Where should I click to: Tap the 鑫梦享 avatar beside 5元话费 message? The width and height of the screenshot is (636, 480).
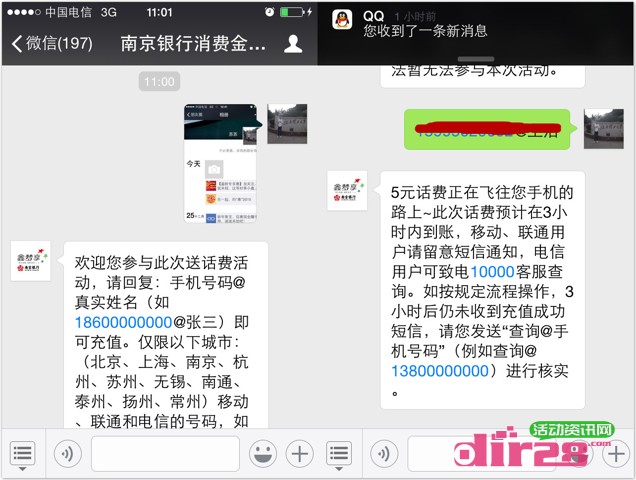point(347,191)
